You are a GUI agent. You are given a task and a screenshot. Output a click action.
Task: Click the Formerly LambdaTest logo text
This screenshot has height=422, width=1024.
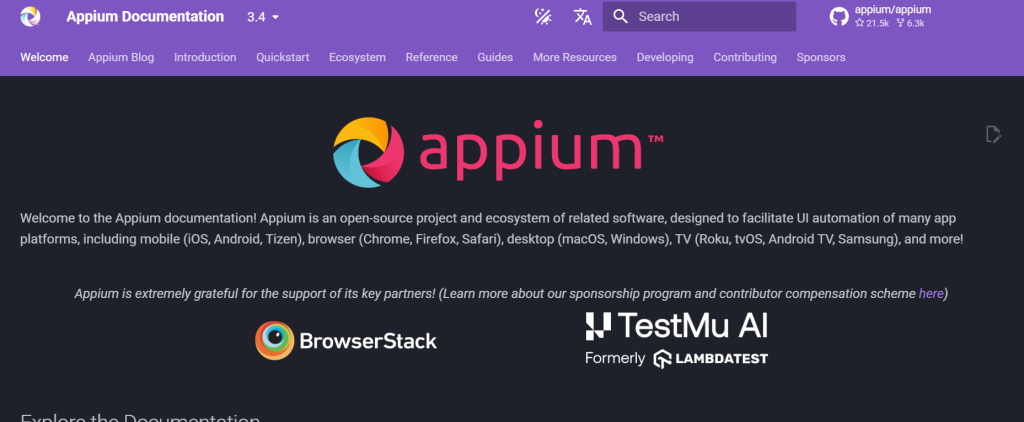click(677, 359)
